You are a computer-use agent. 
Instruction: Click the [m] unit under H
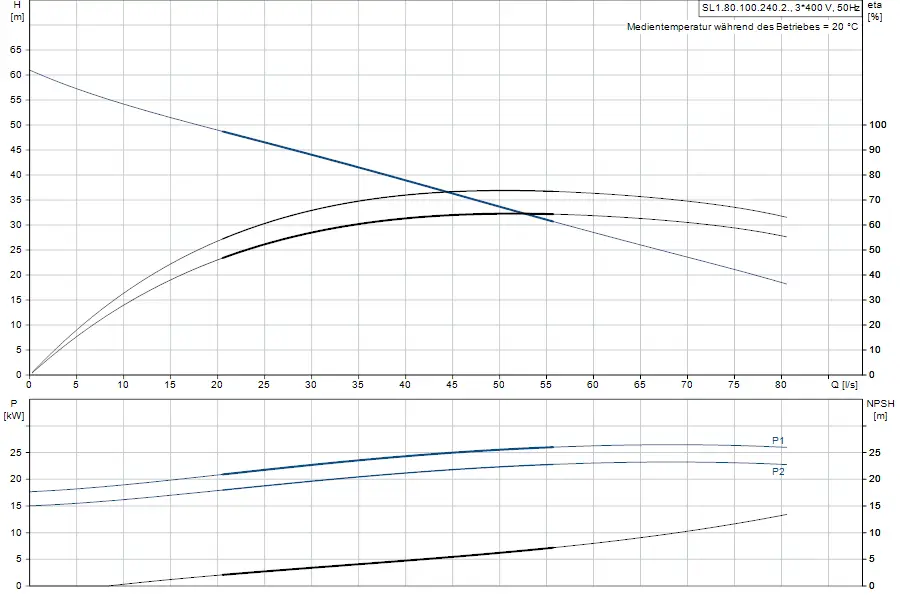click(17, 17)
